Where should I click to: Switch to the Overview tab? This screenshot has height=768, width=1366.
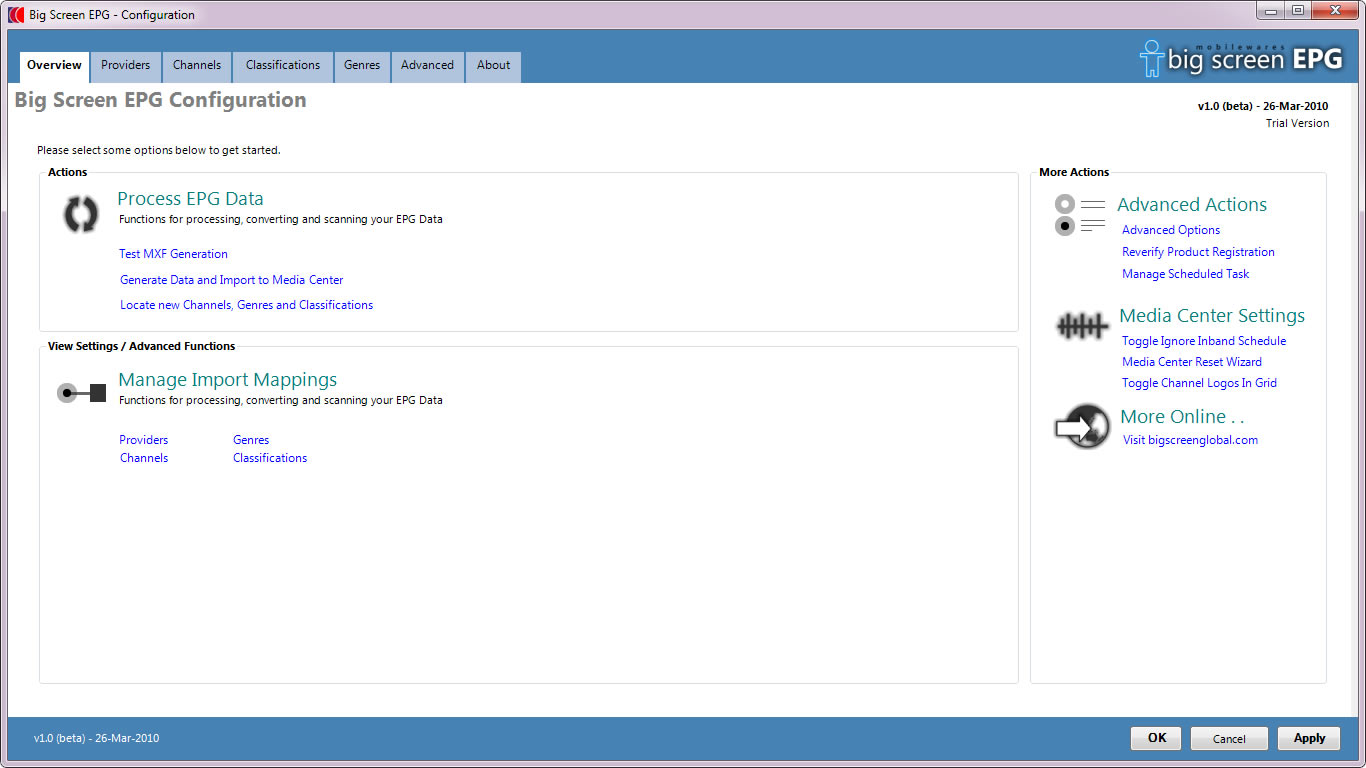(x=54, y=66)
